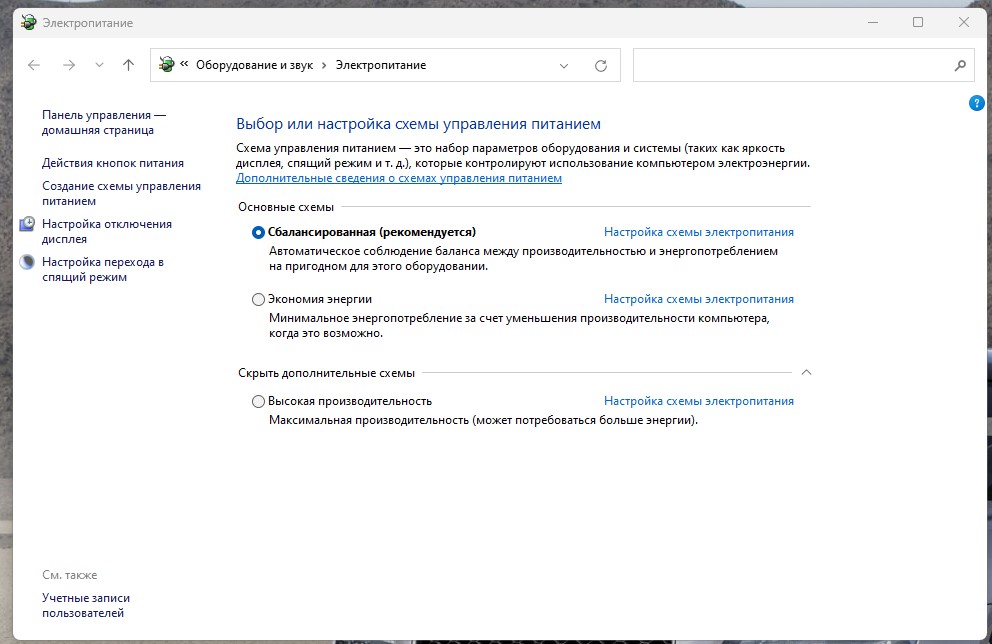Click the Control Panel search field

(803, 65)
